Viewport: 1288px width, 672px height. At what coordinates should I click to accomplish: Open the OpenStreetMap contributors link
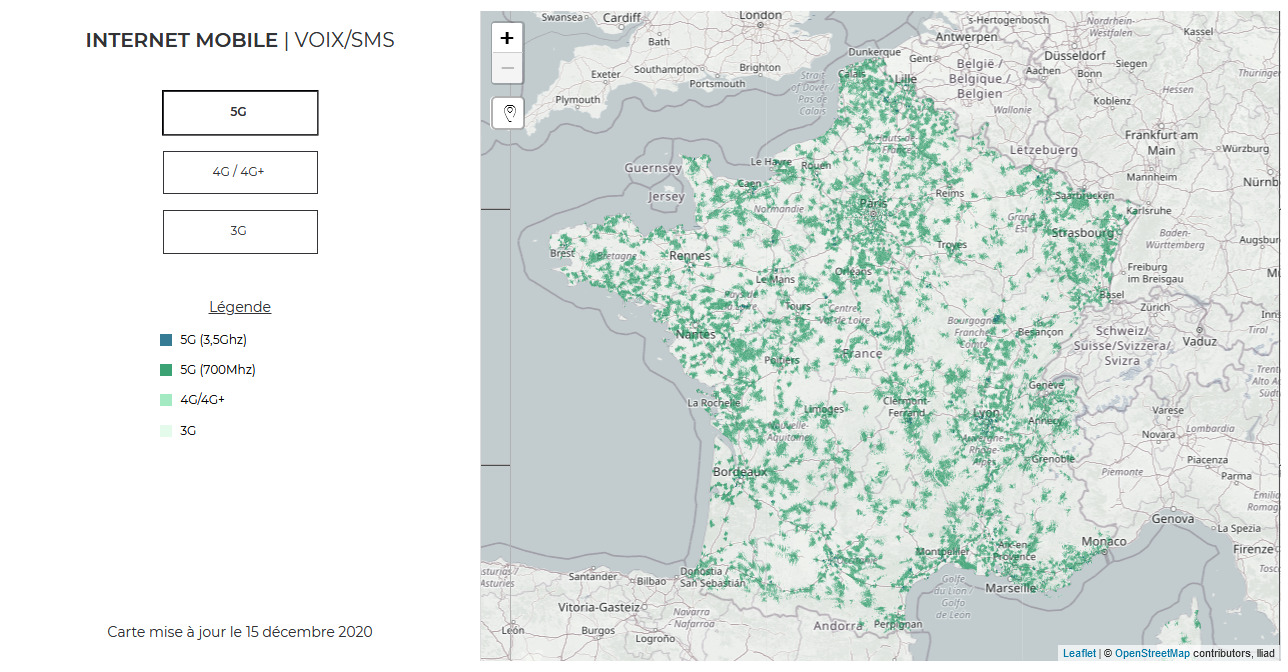[x=1152, y=653]
